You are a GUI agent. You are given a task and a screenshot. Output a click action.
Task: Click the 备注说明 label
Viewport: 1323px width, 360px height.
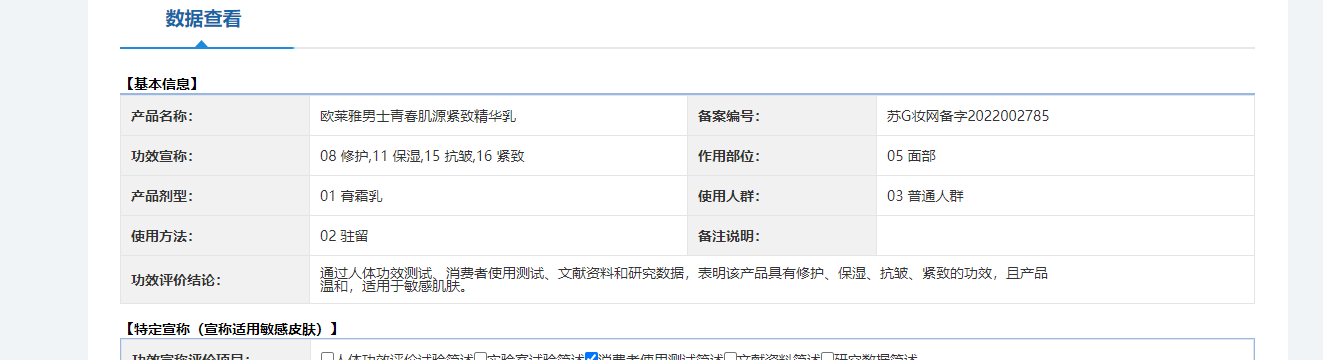click(x=729, y=236)
